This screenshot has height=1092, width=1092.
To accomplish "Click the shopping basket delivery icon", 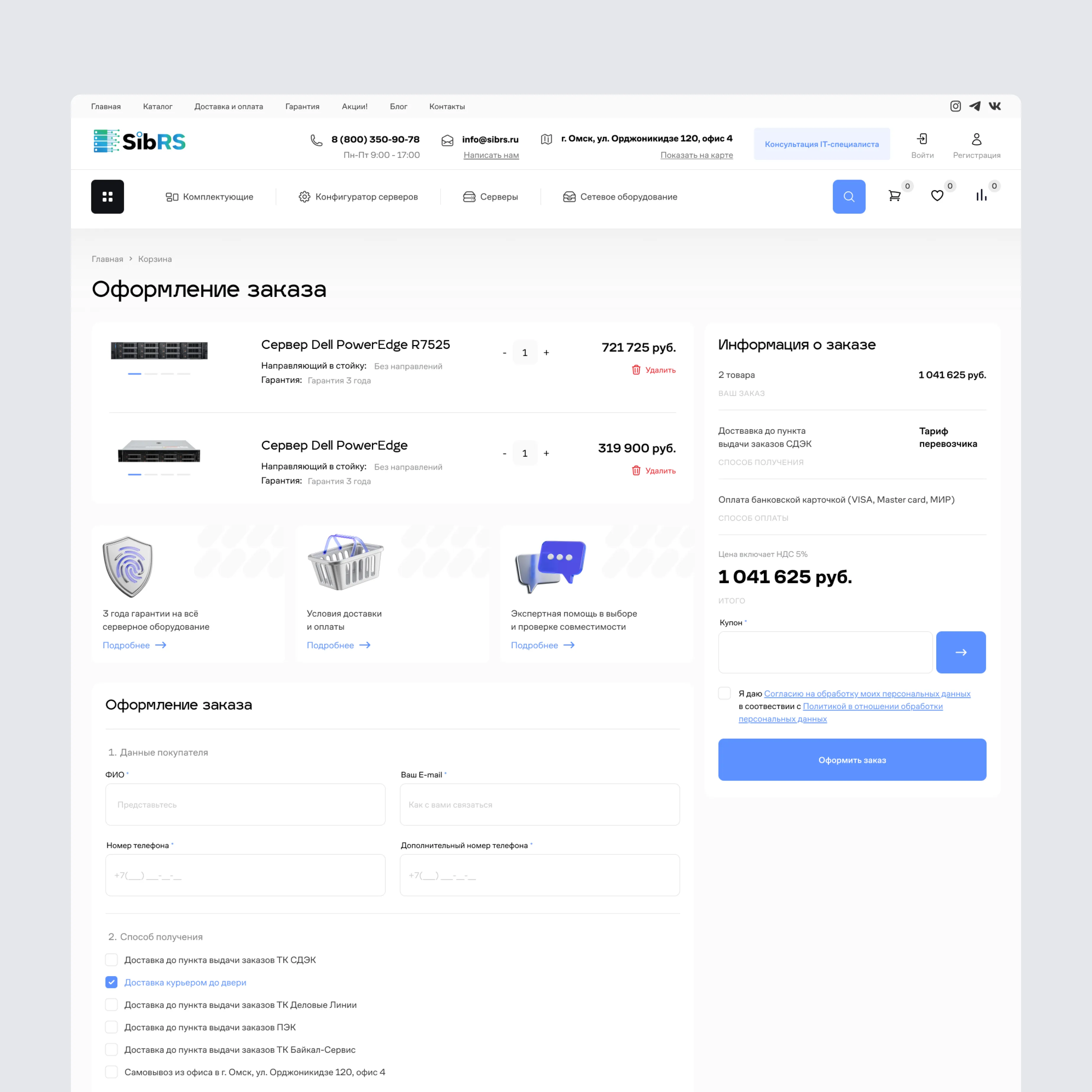I will point(345,562).
